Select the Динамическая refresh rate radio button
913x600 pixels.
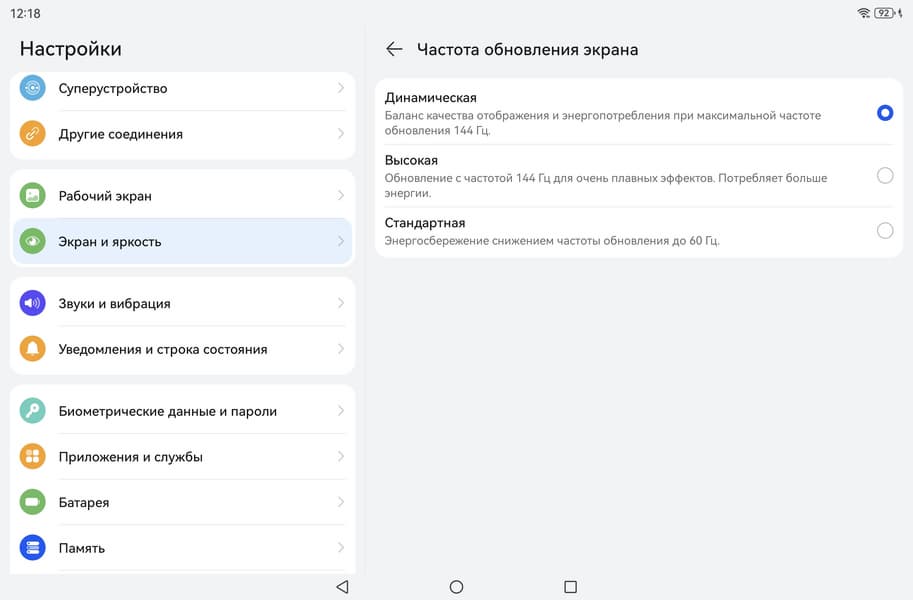(x=884, y=113)
